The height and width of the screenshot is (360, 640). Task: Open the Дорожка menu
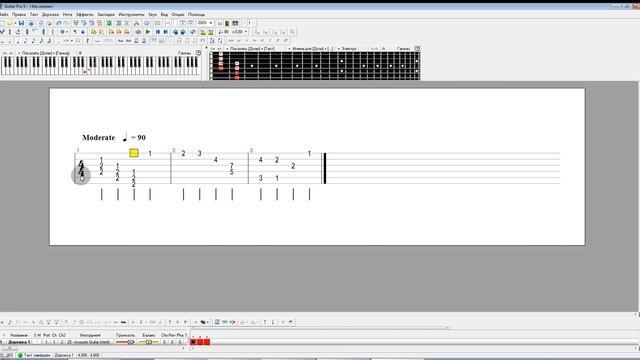click(x=50, y=14)
